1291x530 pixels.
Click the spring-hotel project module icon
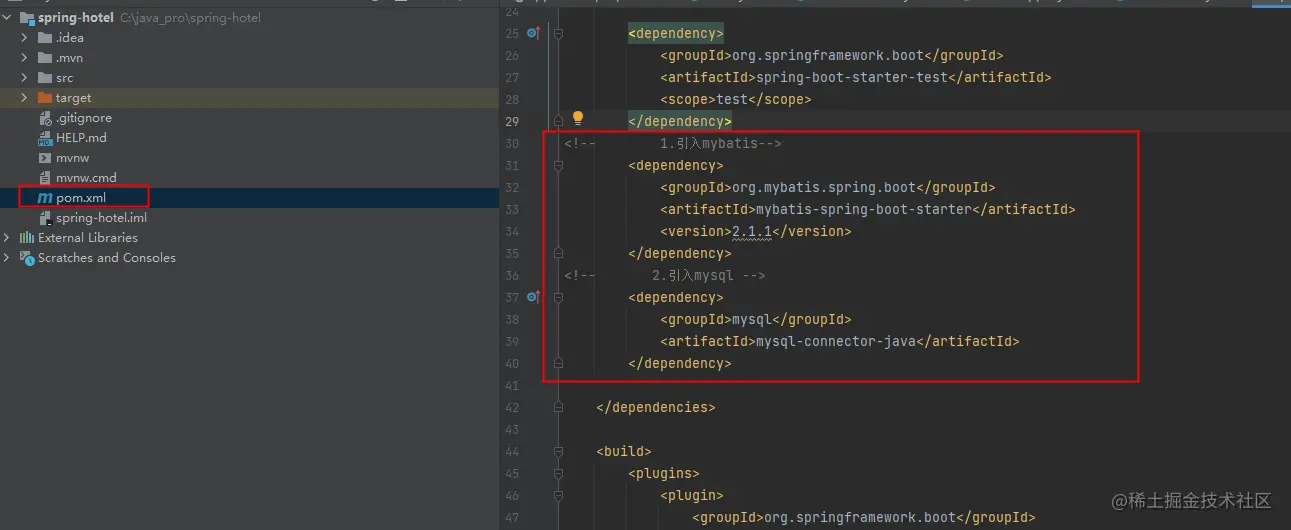click(x=27, y=18)
